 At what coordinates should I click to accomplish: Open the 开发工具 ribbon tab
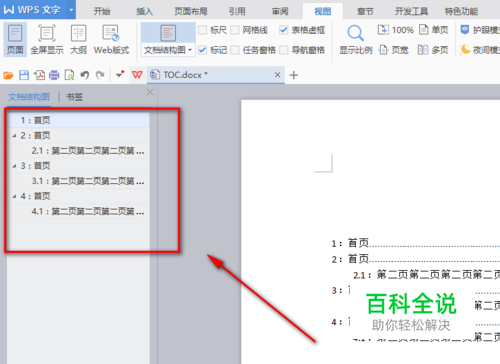click(411, 11)
